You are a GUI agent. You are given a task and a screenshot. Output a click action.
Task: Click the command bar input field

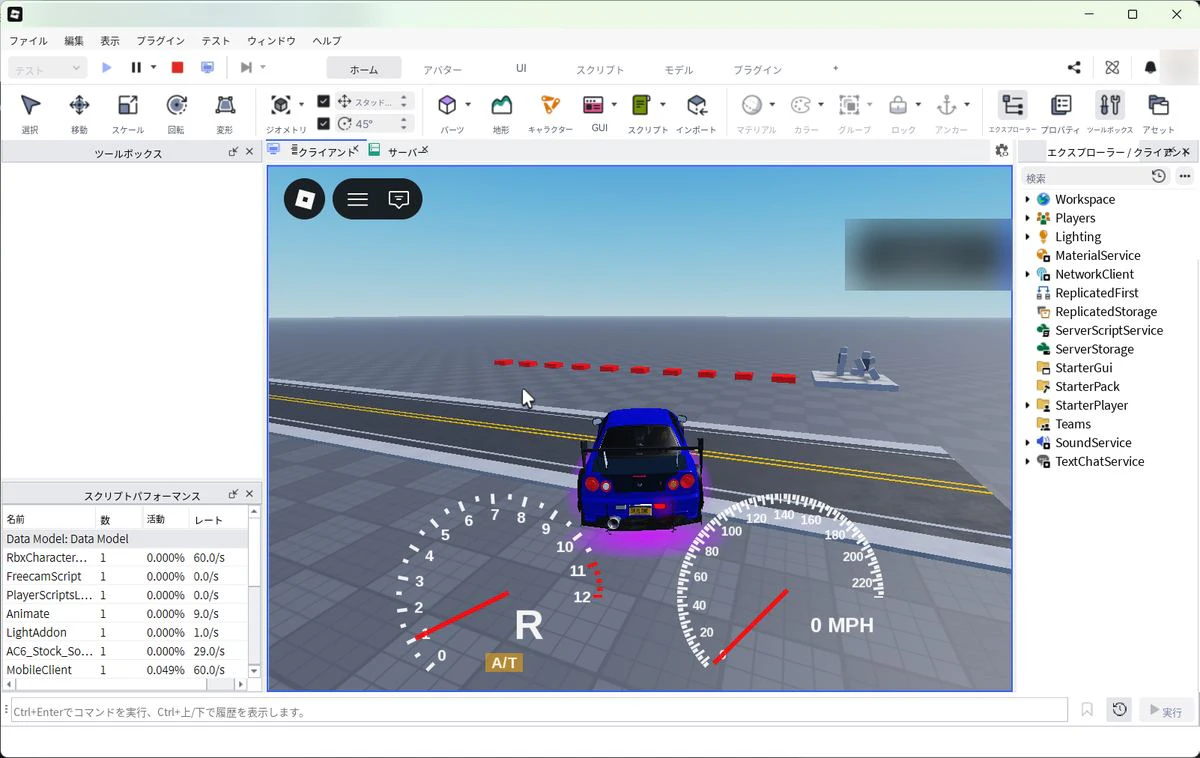point(539,711)
